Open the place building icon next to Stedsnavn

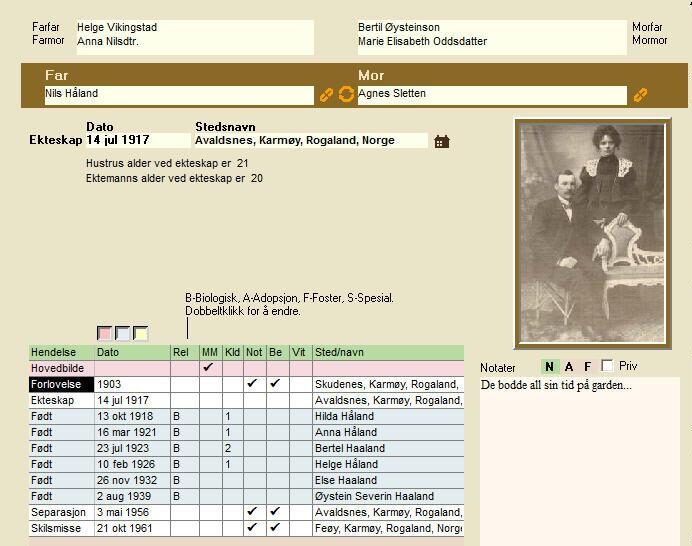[441, 141]
